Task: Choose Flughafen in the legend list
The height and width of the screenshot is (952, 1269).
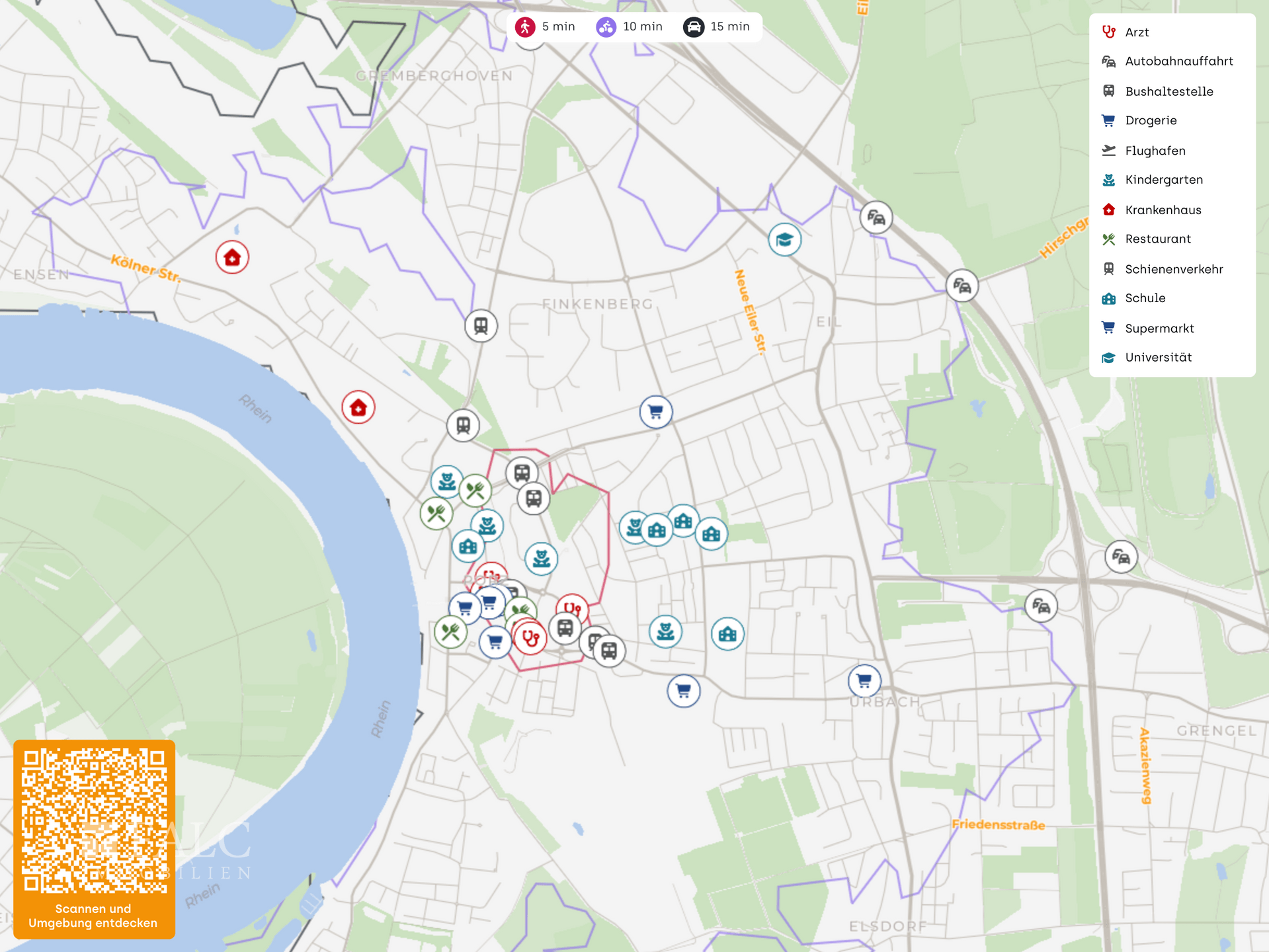Action: [x=1155, y=151]
